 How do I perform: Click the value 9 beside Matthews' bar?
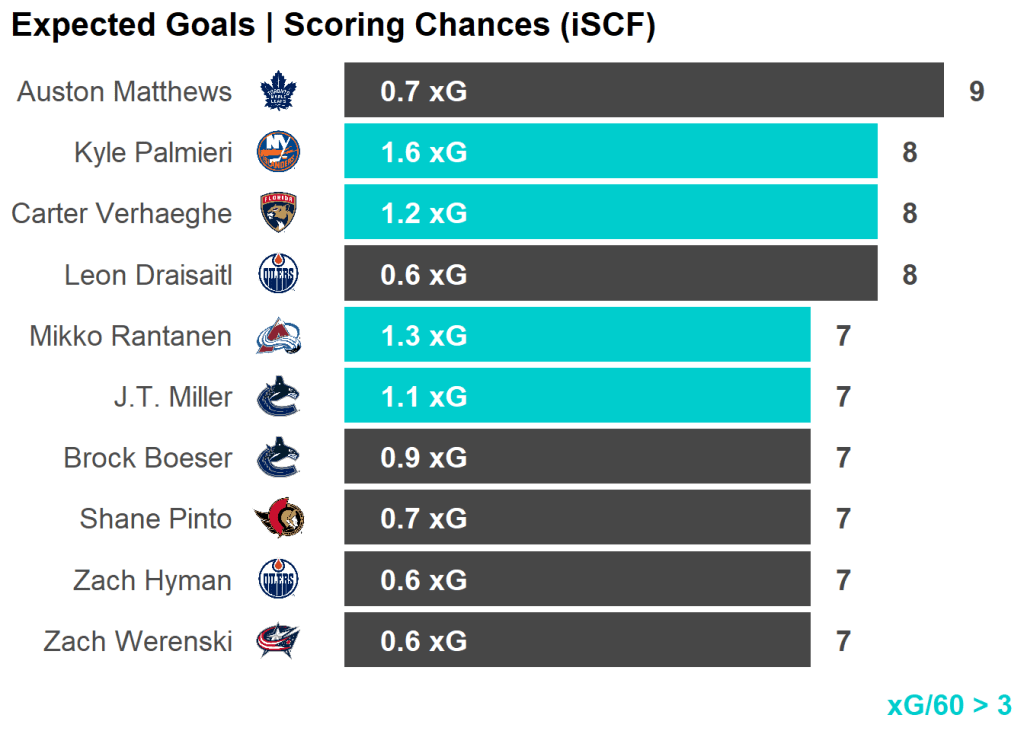point(976,92)
